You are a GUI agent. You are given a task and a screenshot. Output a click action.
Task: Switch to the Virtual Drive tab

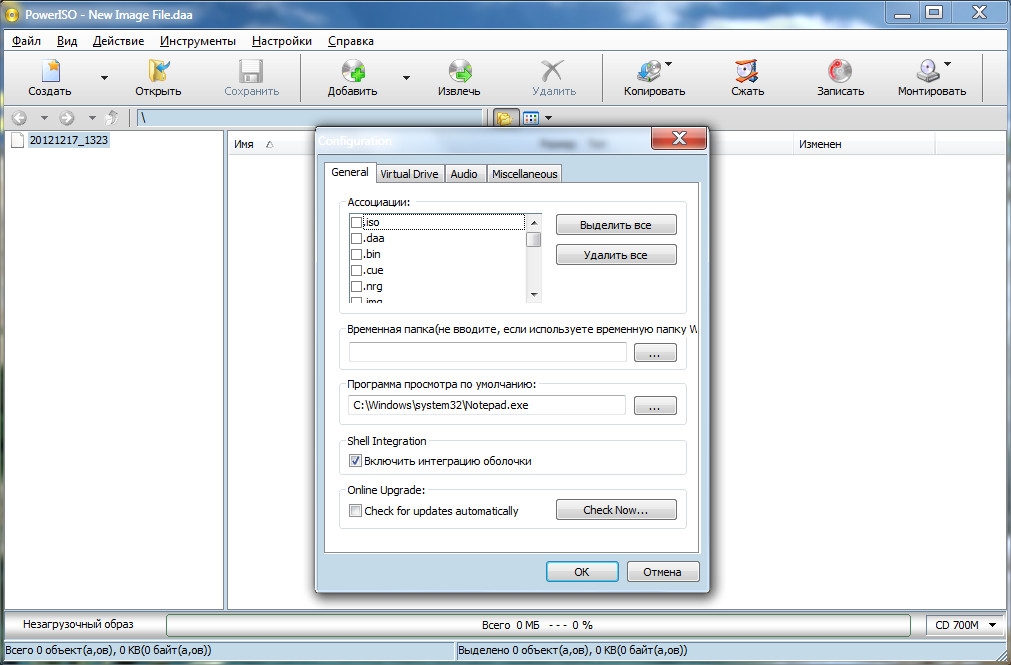pyautogui.click(x=409, y=174)
